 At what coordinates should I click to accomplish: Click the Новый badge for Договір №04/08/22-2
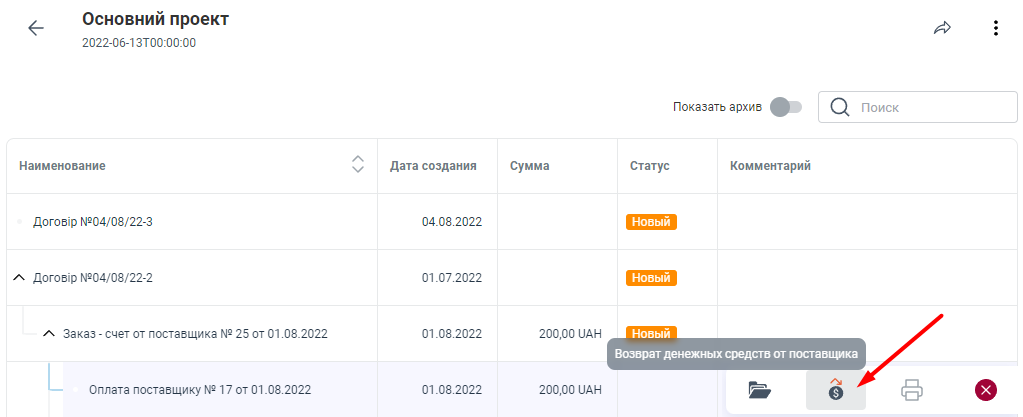pos(651,277)
